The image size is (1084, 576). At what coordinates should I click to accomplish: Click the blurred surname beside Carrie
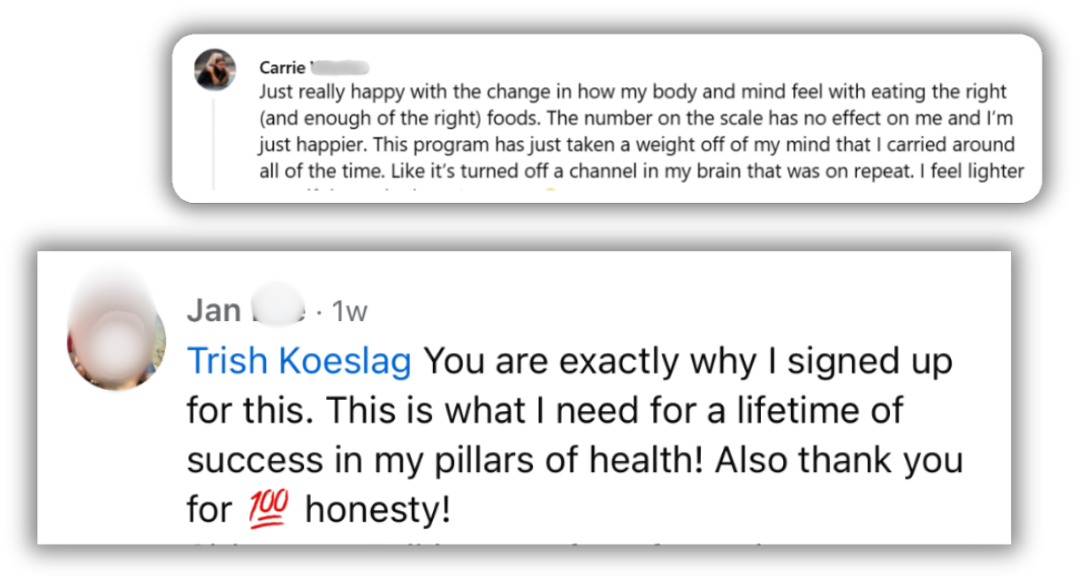click(x=341, y=67)
